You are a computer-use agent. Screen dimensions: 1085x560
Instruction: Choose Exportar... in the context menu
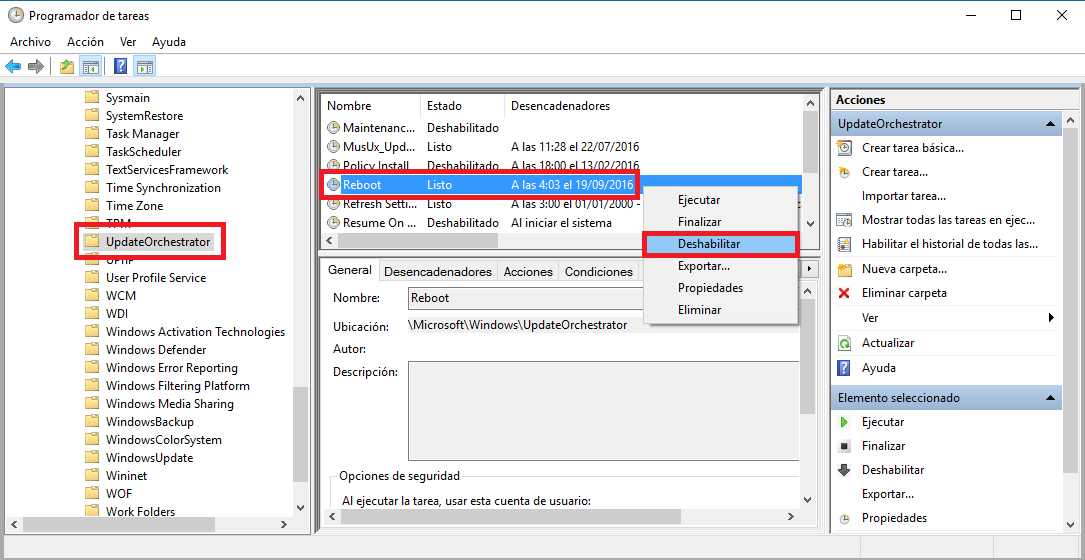click(720, 266)
